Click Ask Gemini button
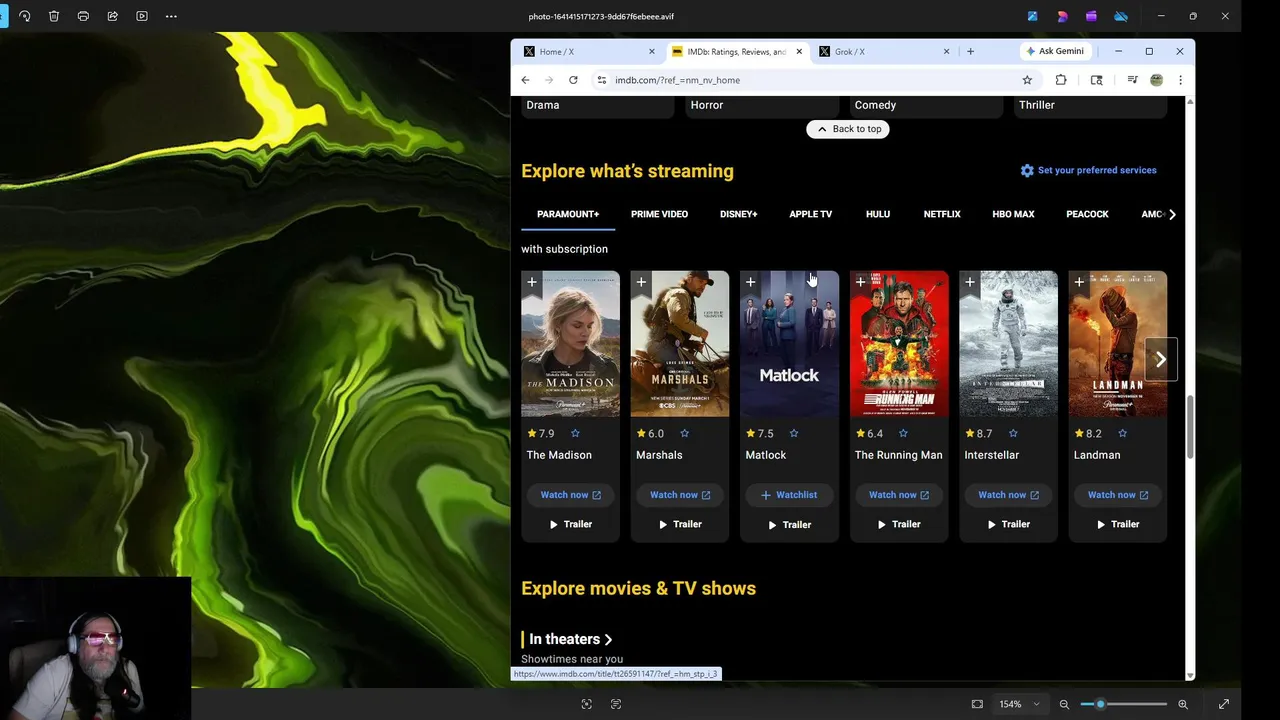Viewport: 1280px width, 720px height. 1055,51
